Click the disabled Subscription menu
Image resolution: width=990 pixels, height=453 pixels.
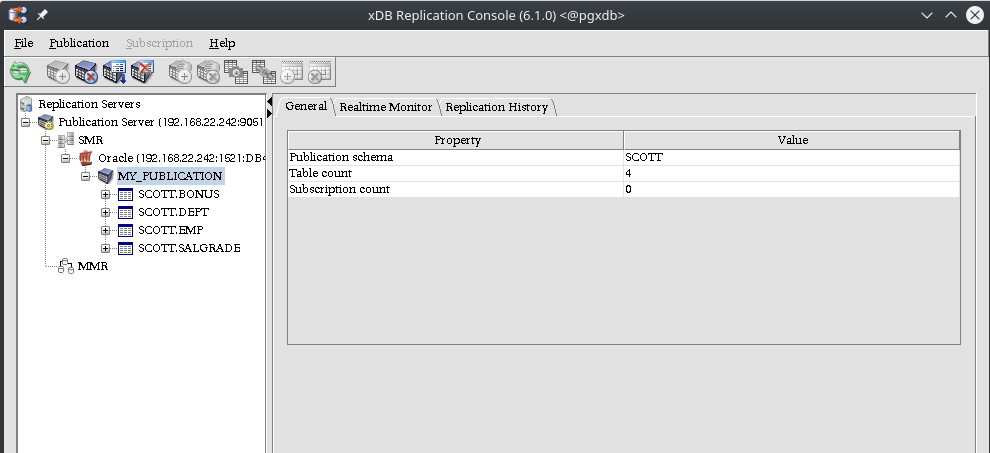(159, 43)
